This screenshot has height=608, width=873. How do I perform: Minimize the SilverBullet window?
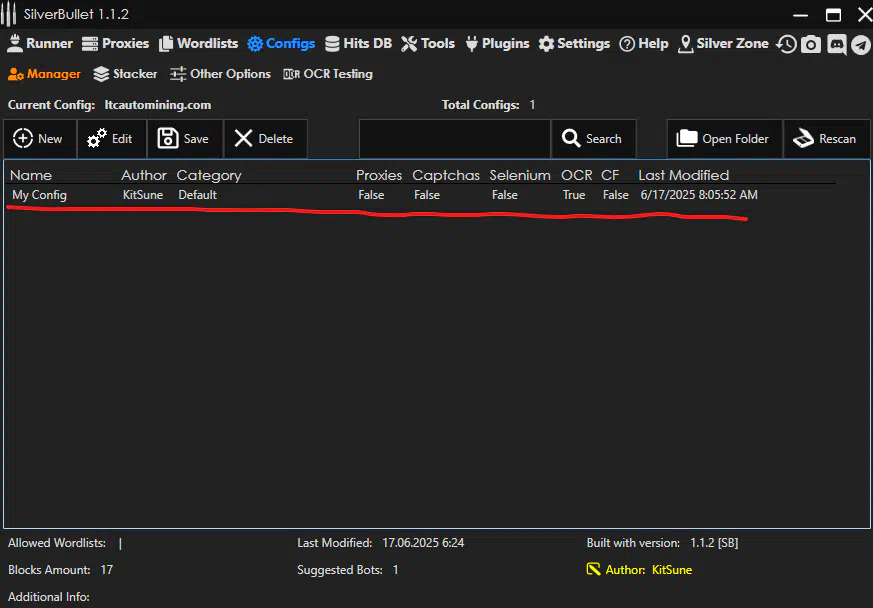pyautogui.click(x=801, y=15)
